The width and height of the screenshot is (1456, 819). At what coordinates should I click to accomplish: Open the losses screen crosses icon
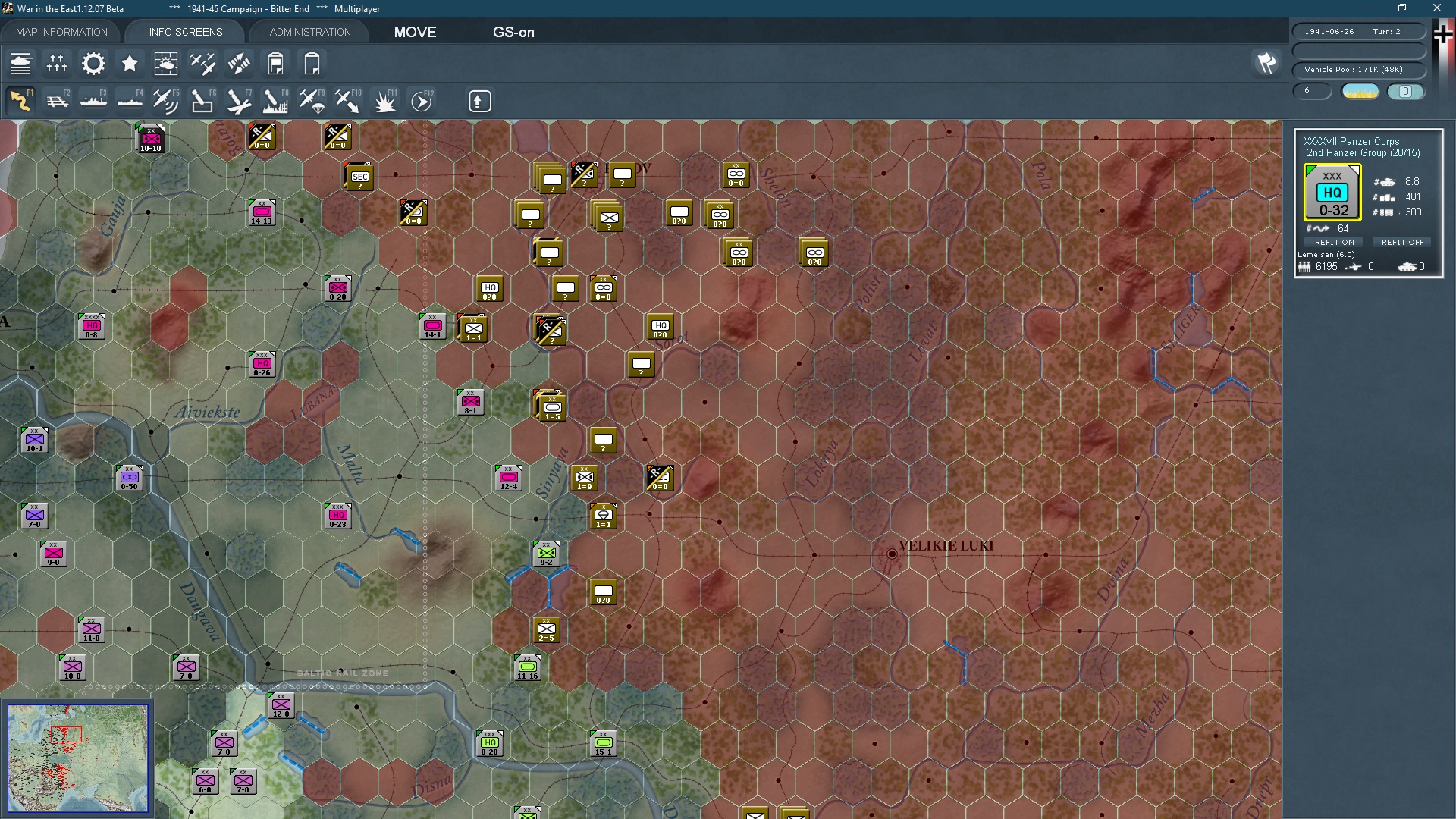[x=57, y=64]
